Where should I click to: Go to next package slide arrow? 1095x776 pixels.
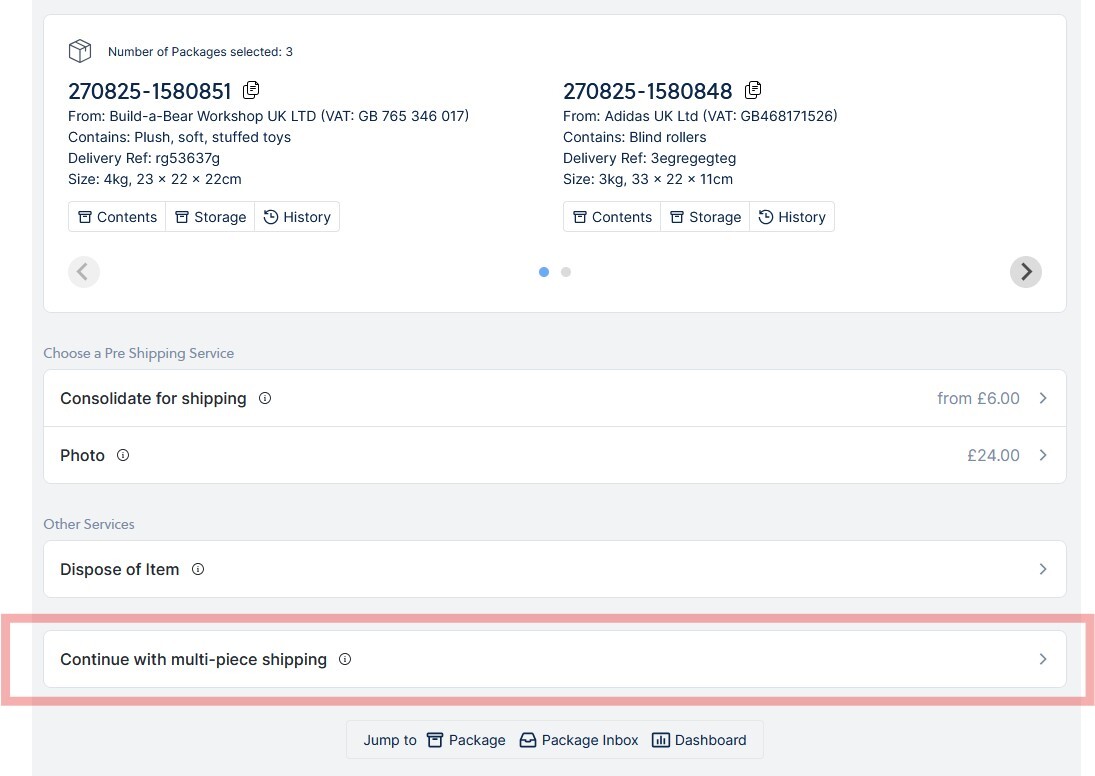pyautogui.click(x=1025, y=272)
